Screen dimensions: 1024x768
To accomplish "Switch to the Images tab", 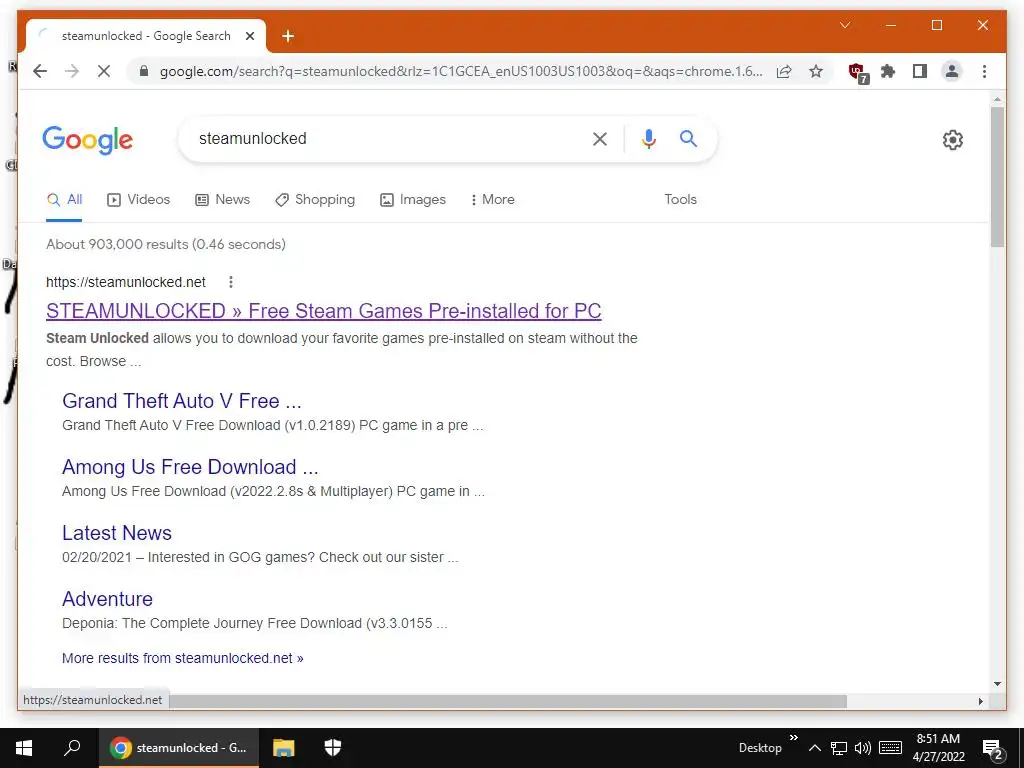I will (413, 200).
